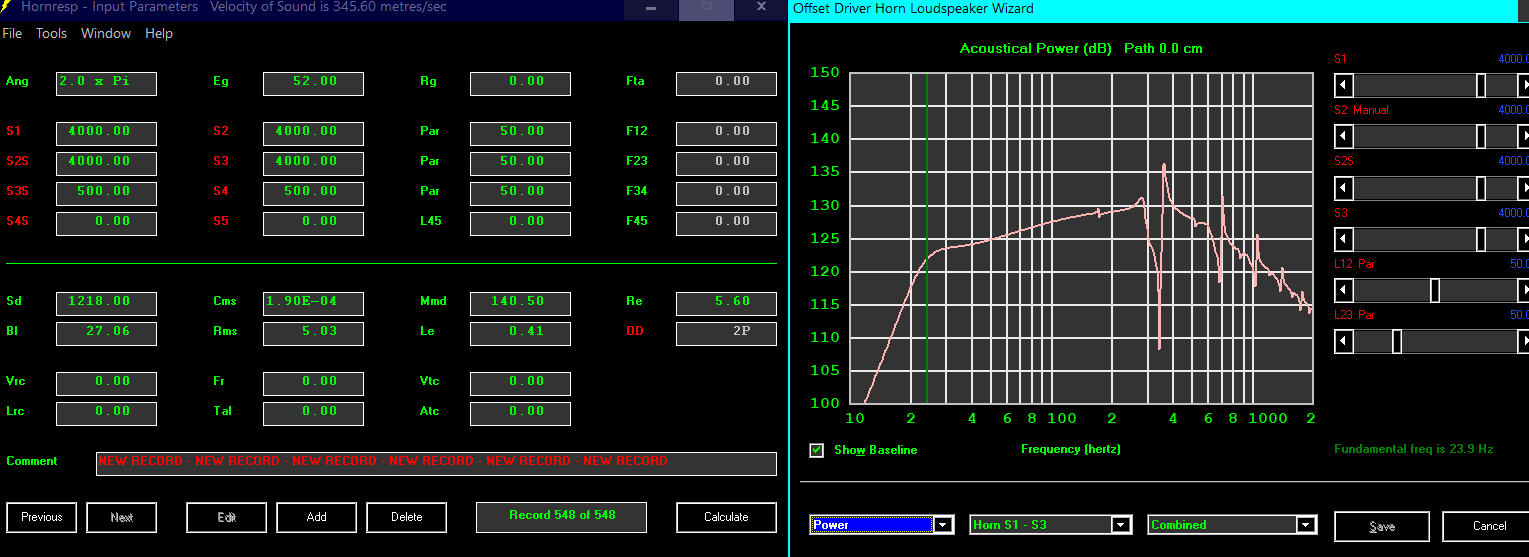The image size is (1529, 557).
Task: Click the Previous record button
Action: [42, 517]
